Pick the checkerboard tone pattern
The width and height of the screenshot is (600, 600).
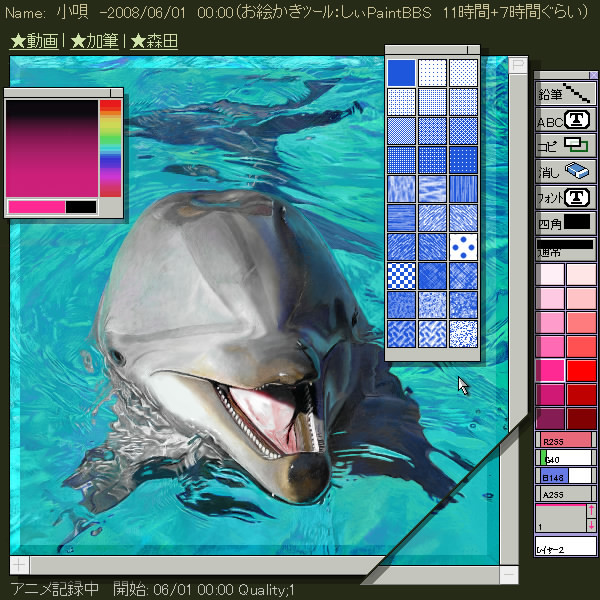coord(401,275)
